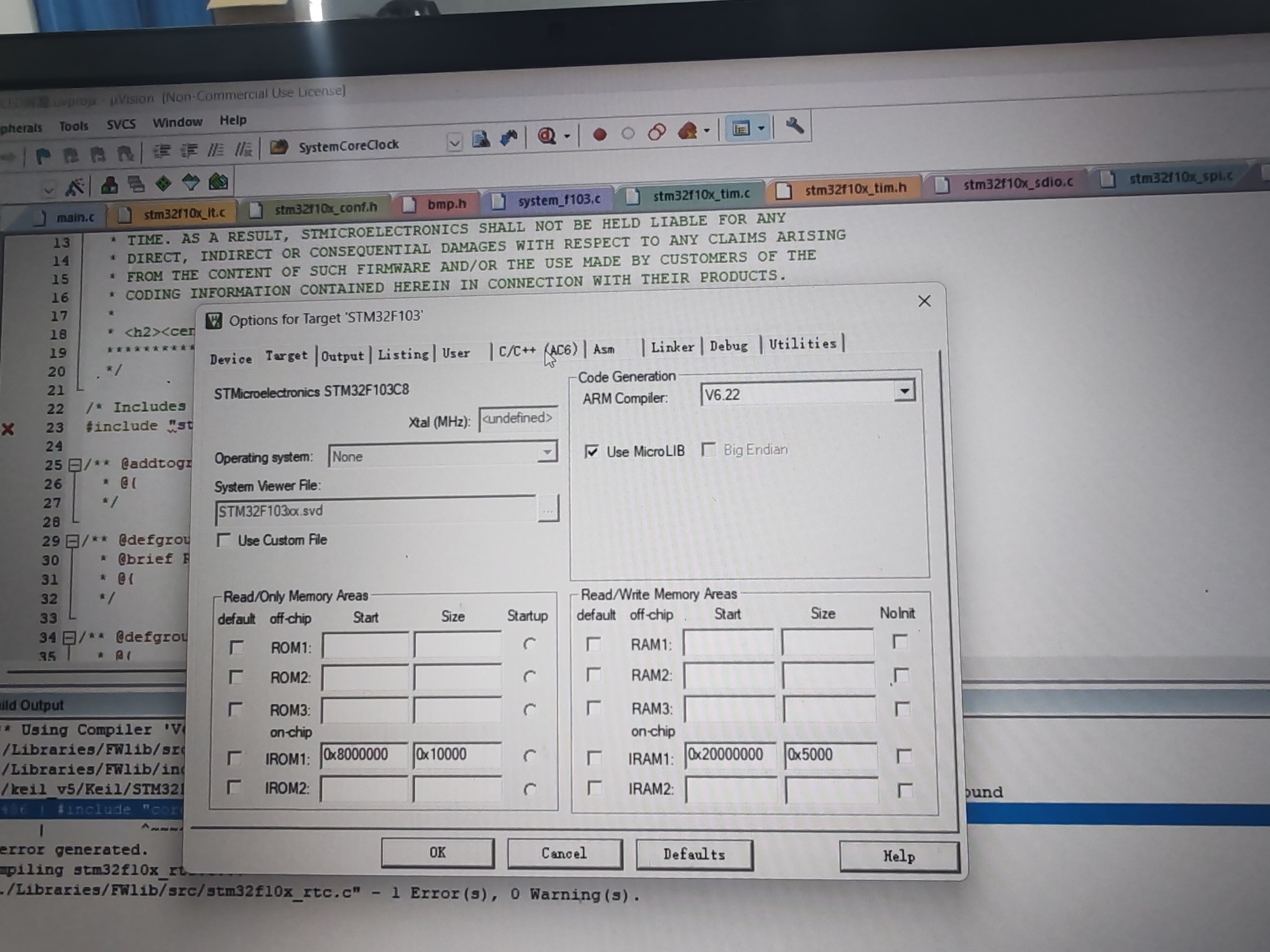Click the Insert/Remove Breakpoint red dot icon
Screen dimensions: 1270x952
(599, 134)
